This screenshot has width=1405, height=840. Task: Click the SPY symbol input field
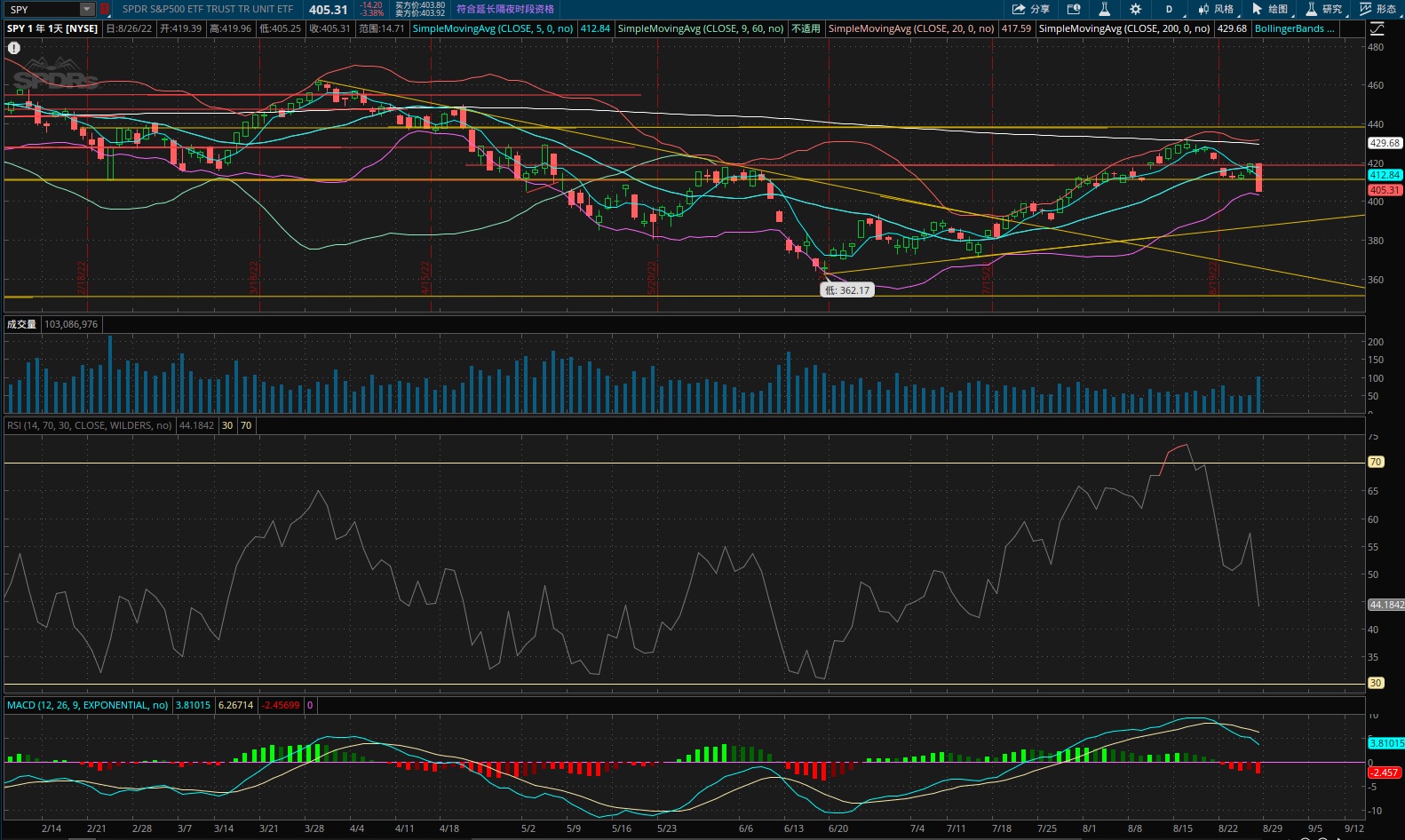click(x=42, y=10)
